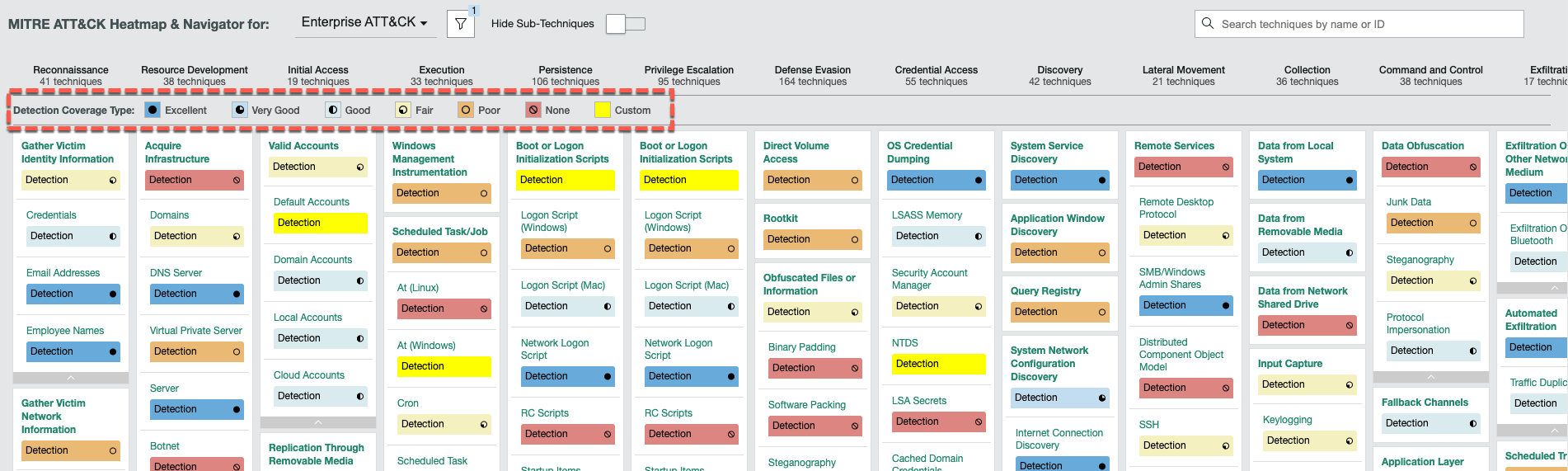Screen dimensions: 1568x471
Task: Click Rootkit detection poor icon
Action: (855, 239)
